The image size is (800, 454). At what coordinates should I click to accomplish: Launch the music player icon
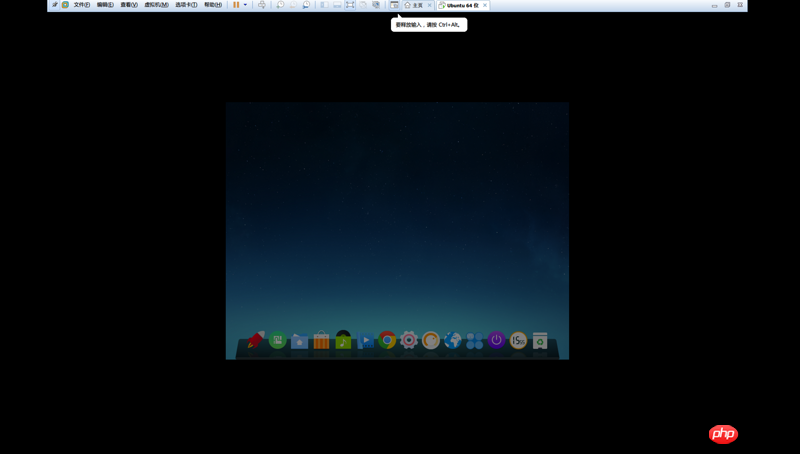[x=343, y=341]
